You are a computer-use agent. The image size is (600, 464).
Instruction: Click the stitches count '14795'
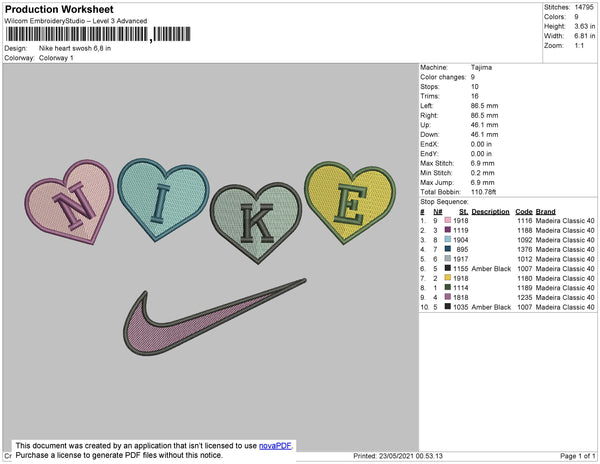click(584, 7)
